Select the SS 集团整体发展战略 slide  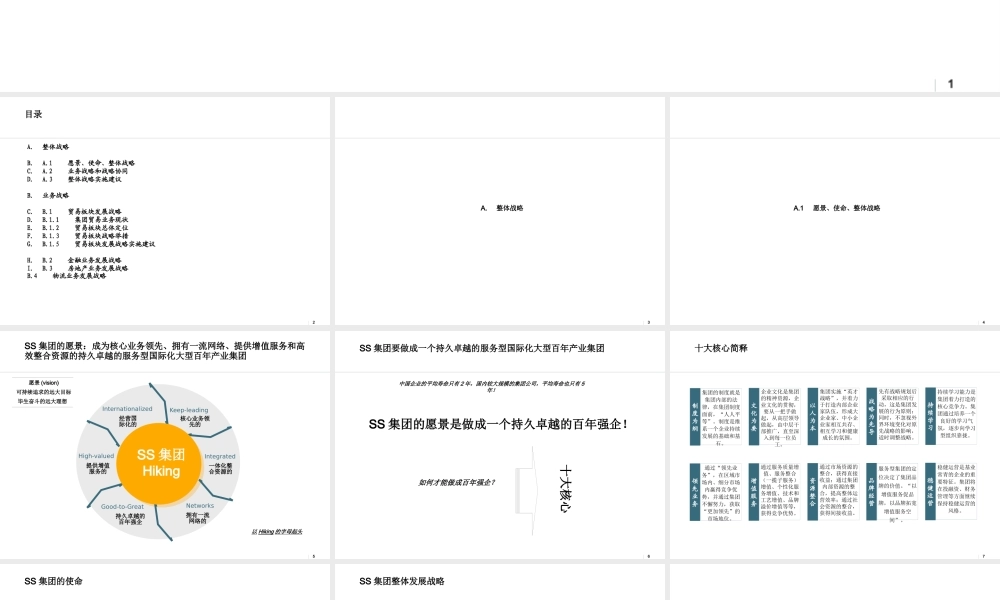[500, 582]
